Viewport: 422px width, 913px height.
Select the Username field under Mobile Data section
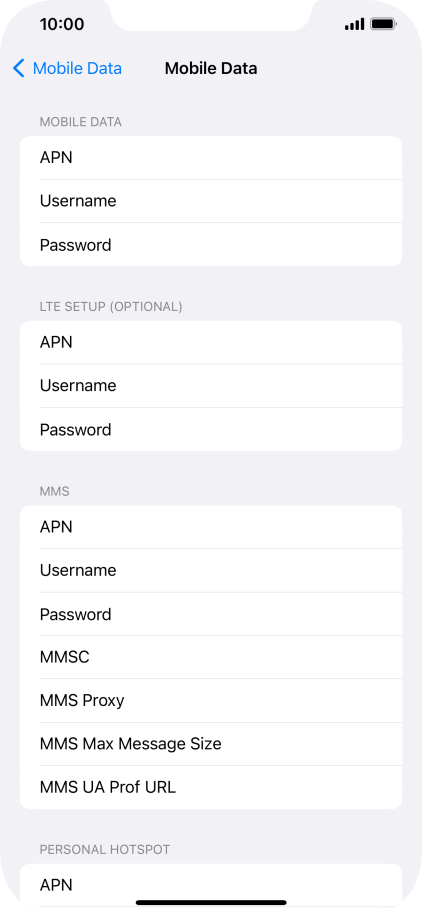tap(211, 201)
